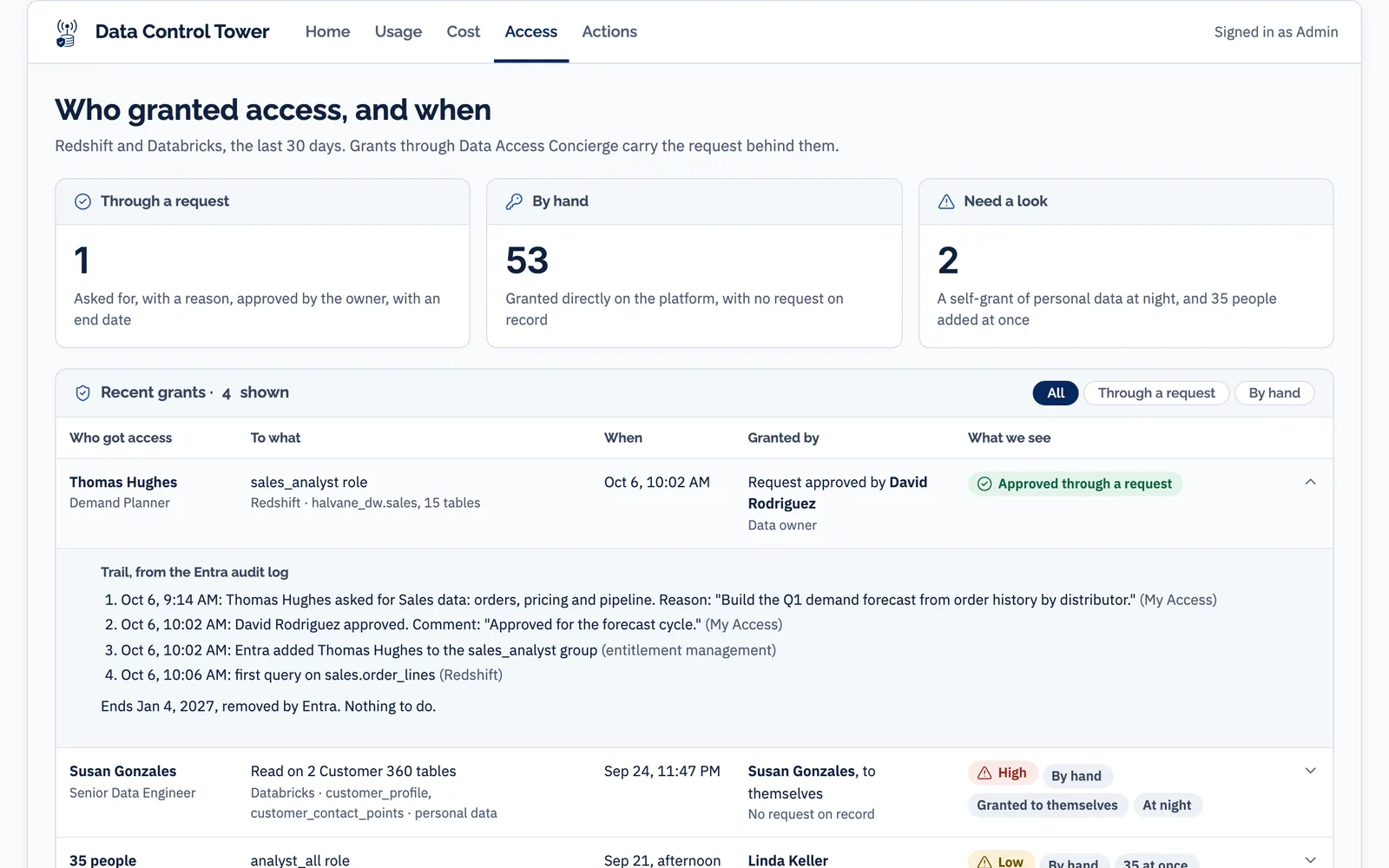Click the name Linda Keller
The width and height of the screenshot is (1389, 868).
(788, 860)
